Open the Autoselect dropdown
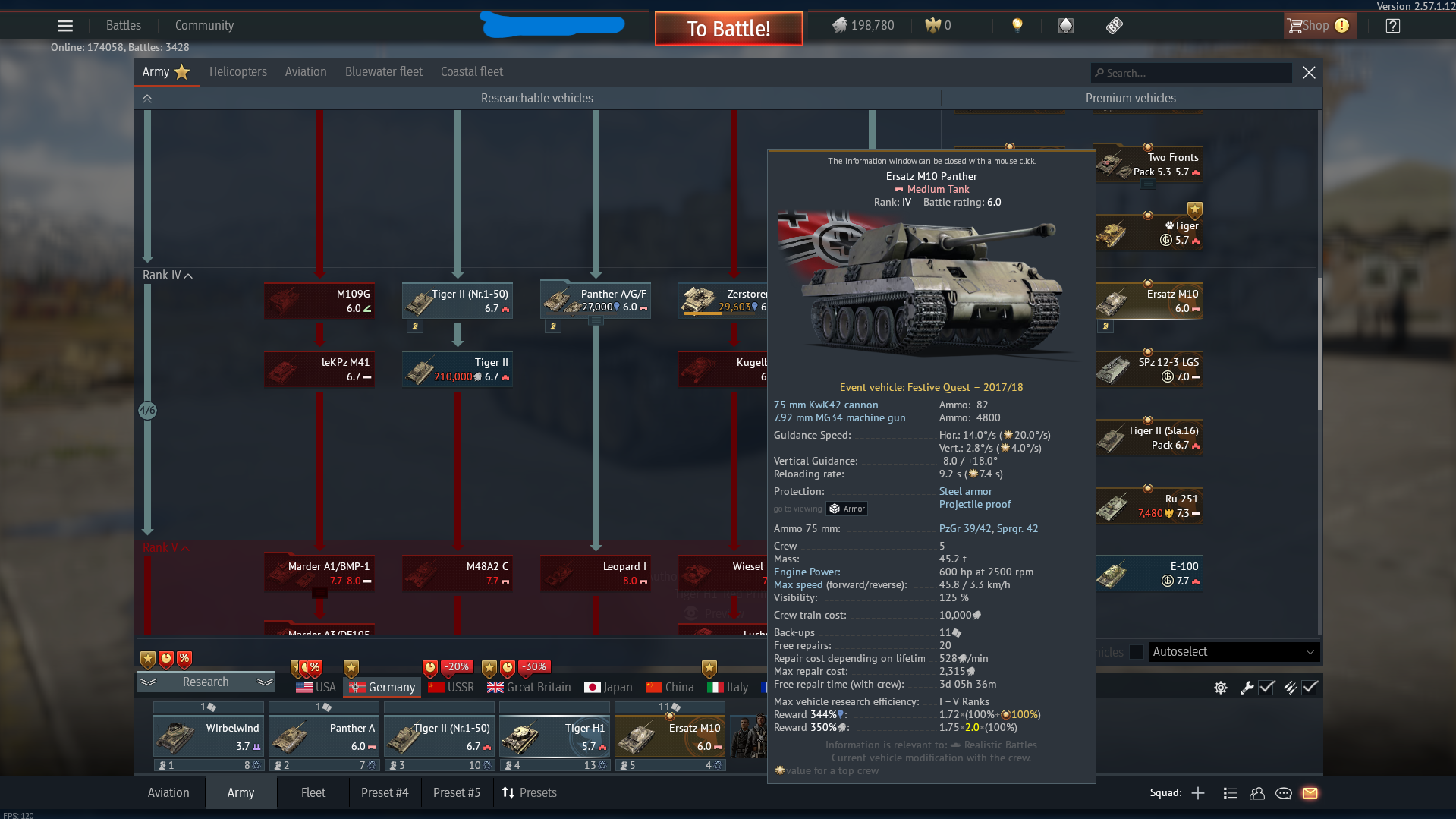Viewport: 1456px width, 819px height. click(x=1234, y=652)
